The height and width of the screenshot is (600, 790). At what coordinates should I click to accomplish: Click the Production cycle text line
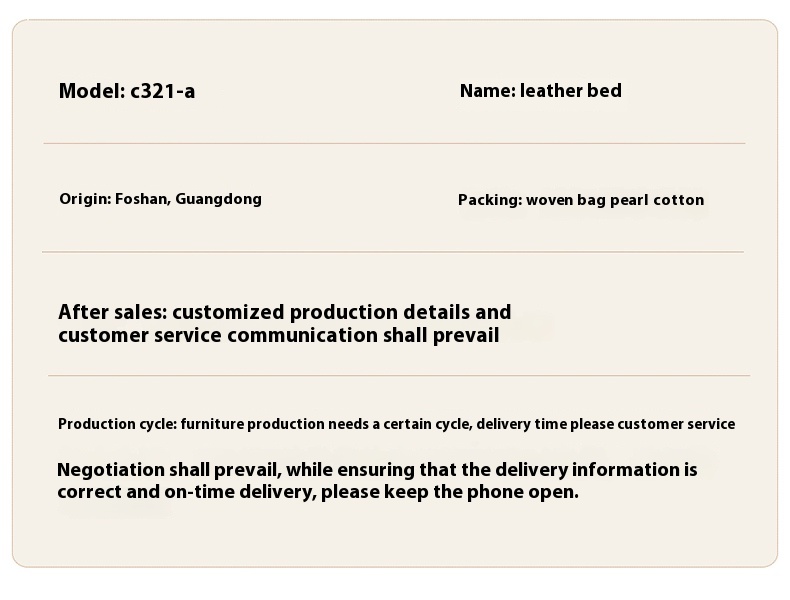point(397,424)
